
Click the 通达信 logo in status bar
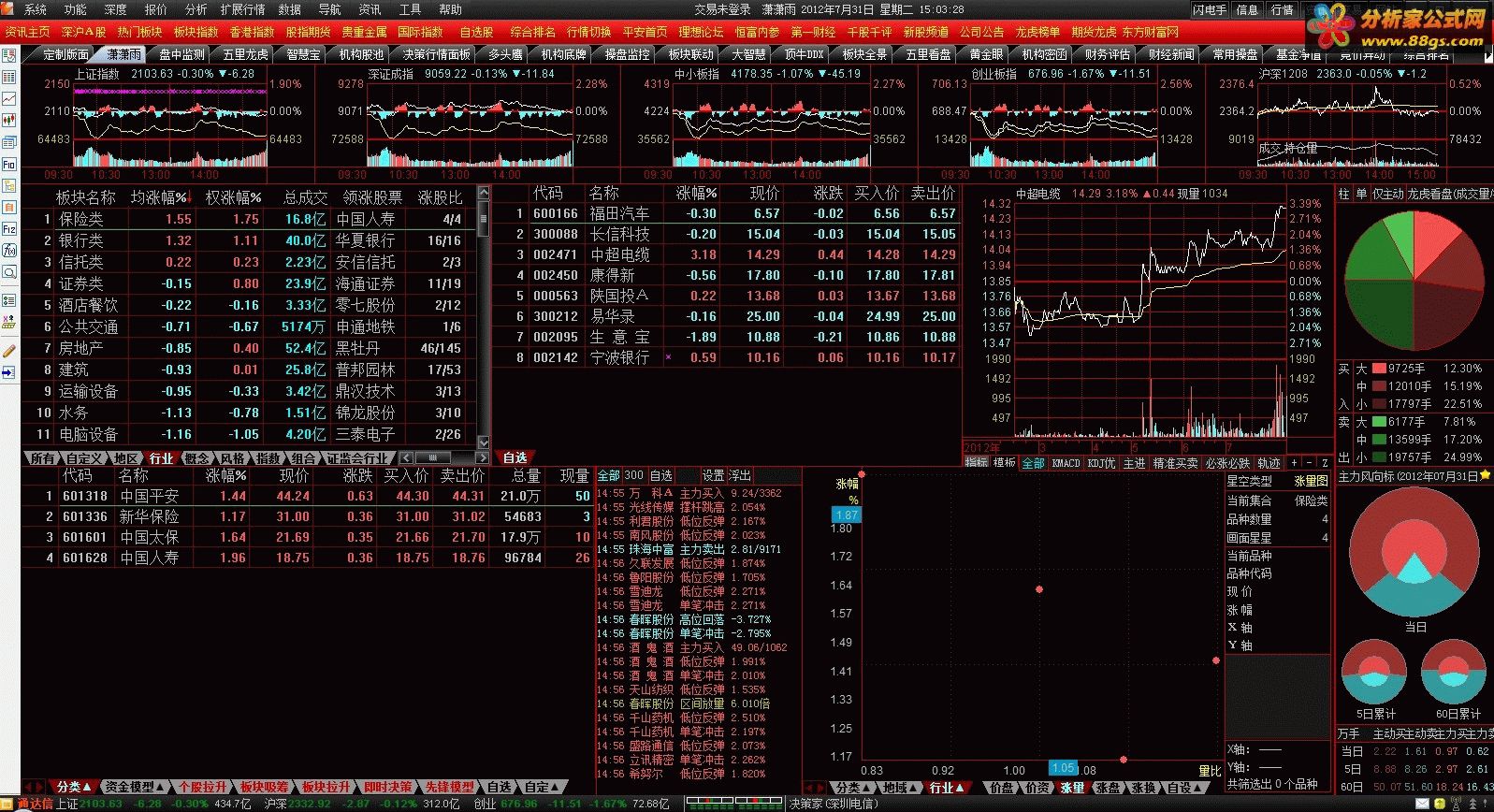[35, 804]
